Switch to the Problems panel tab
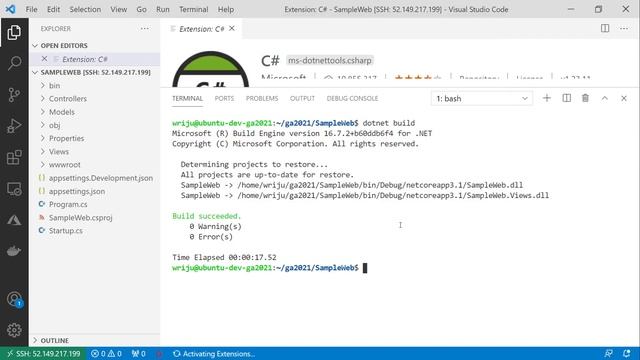The height and width of the screenshot is (360, 640). point(262,98)
